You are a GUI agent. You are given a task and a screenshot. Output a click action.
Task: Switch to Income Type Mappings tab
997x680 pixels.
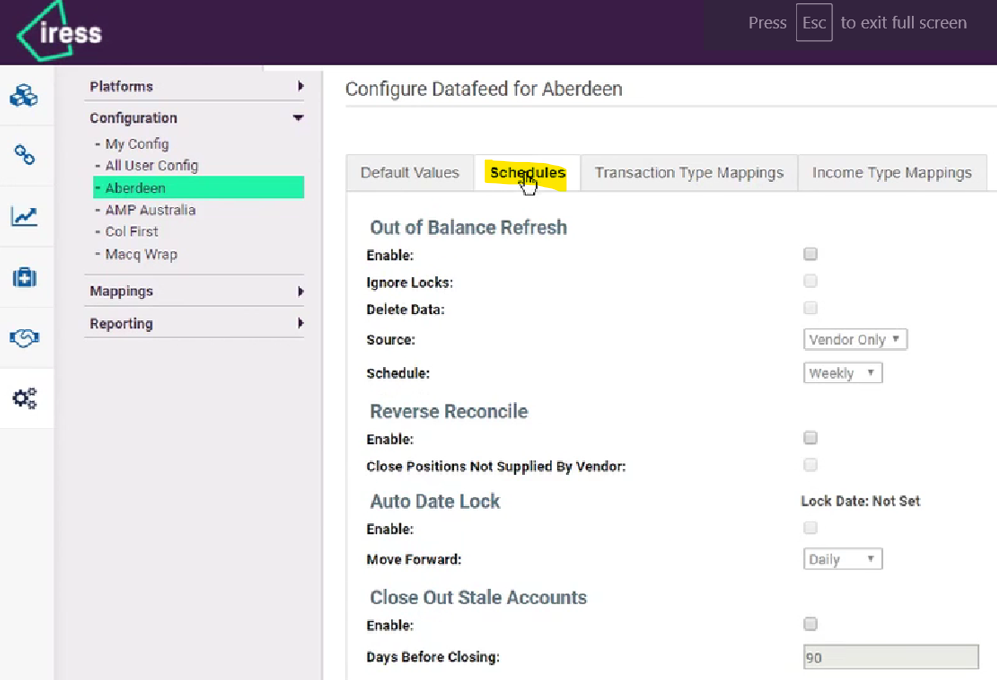point(892,172)
